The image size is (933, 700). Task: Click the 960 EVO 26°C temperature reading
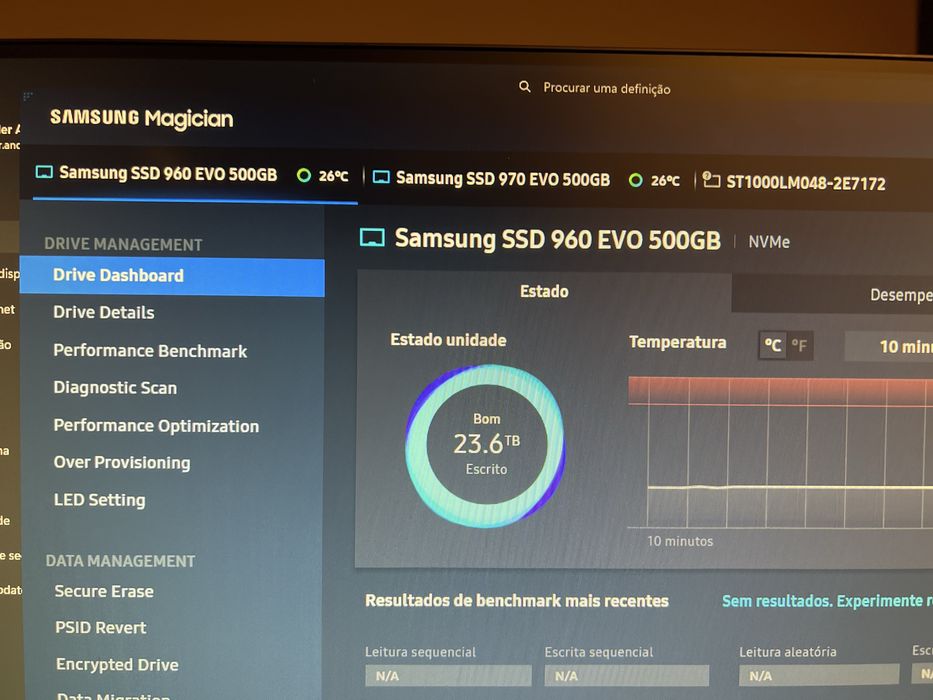(333, 176)
